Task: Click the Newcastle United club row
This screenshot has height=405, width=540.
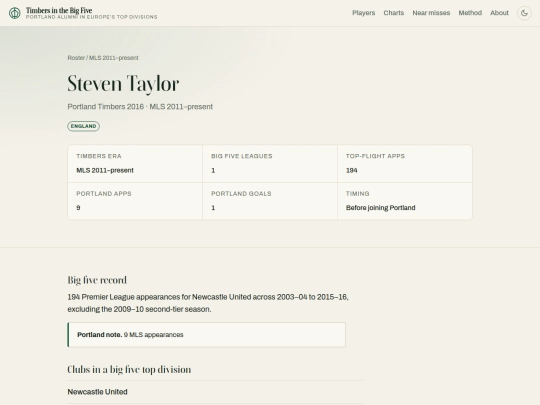Action: (x=215, y=392)
